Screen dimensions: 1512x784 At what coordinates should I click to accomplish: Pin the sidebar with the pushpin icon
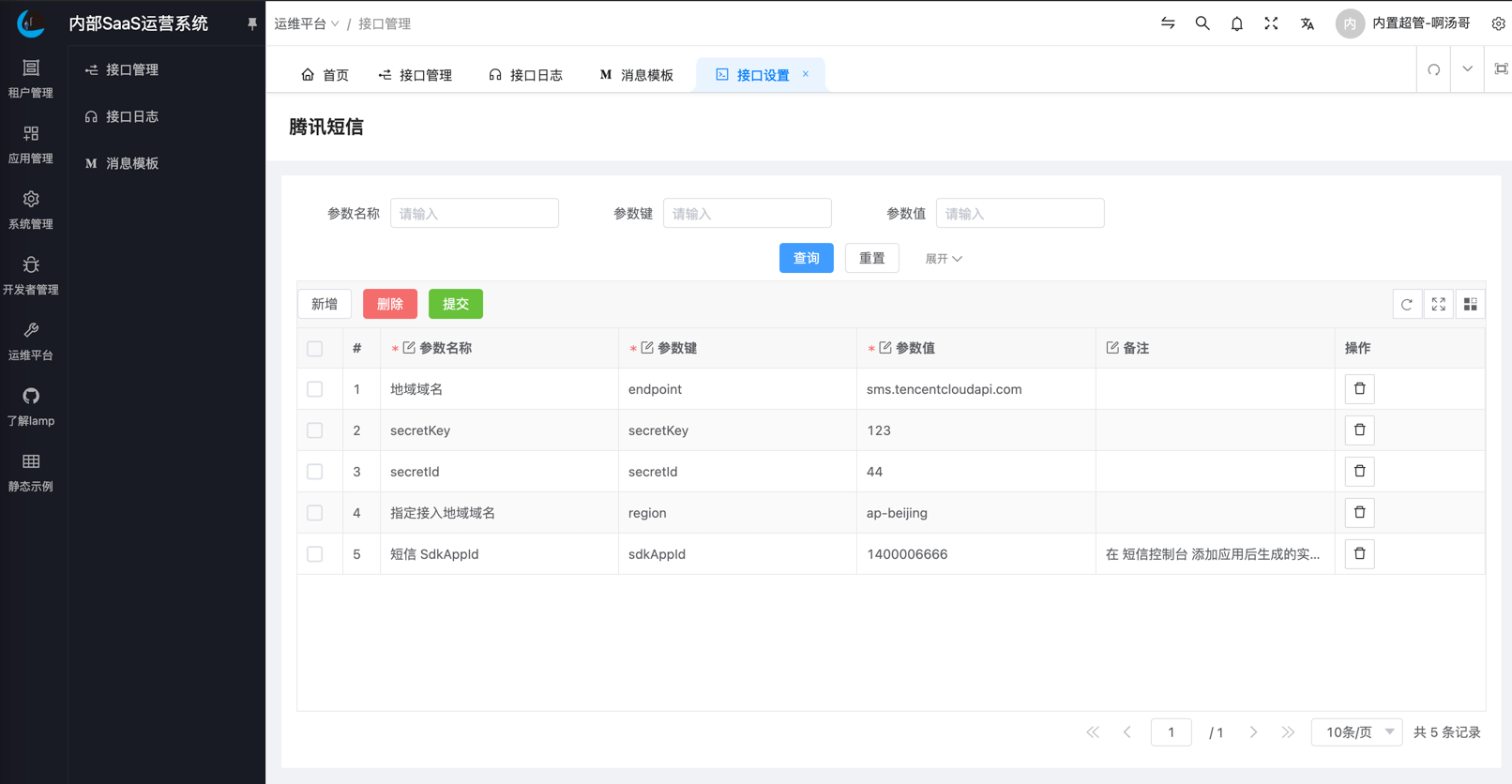tap(251, 23)
